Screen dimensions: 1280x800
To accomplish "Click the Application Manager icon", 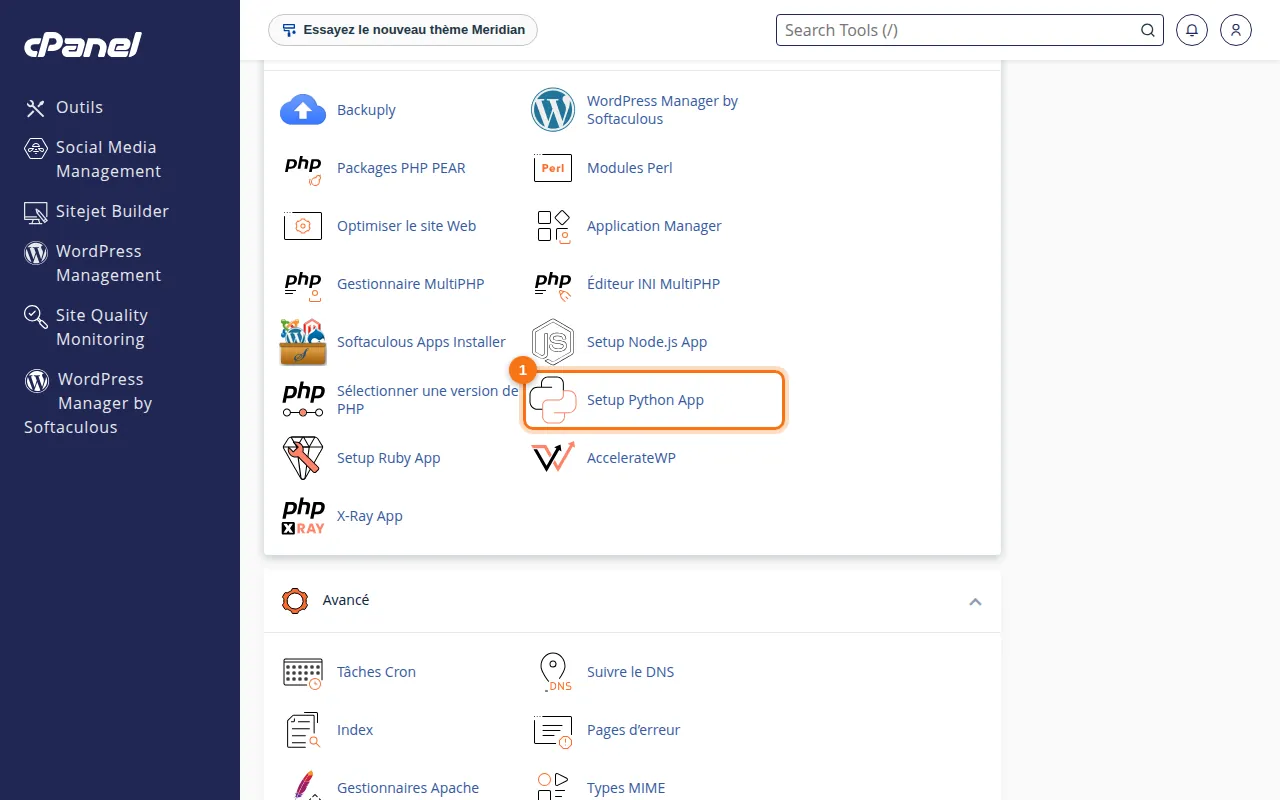I will pyautogui.click(x=553, y=226).
